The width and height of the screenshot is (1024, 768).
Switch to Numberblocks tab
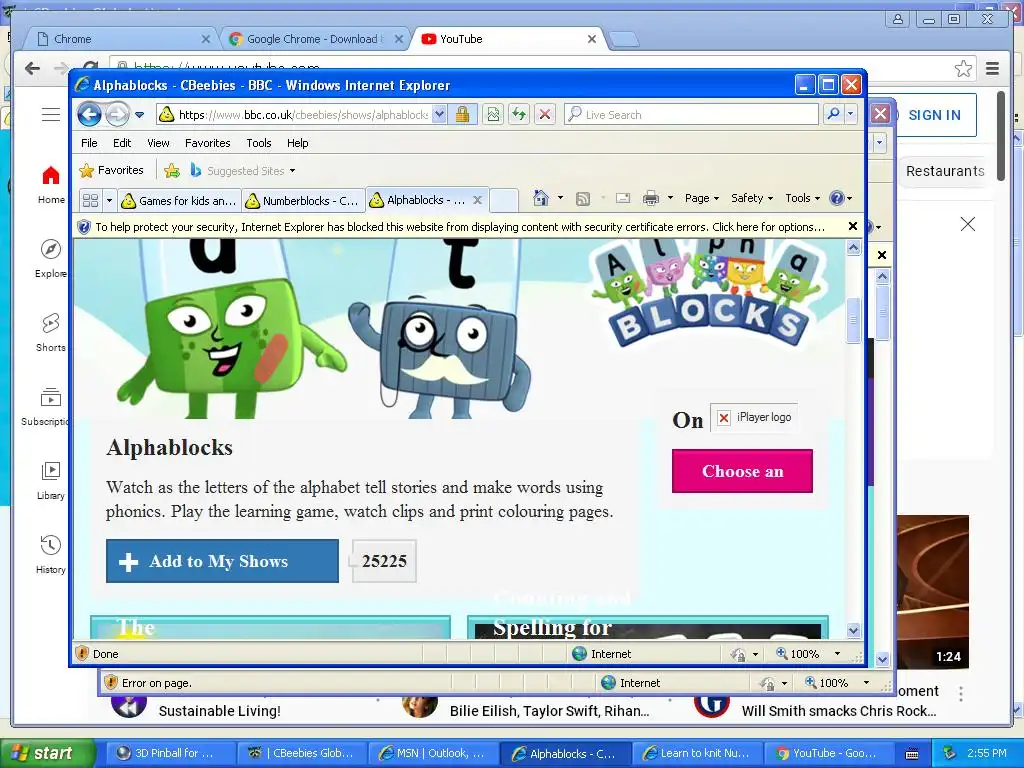[x=302, y=200]
